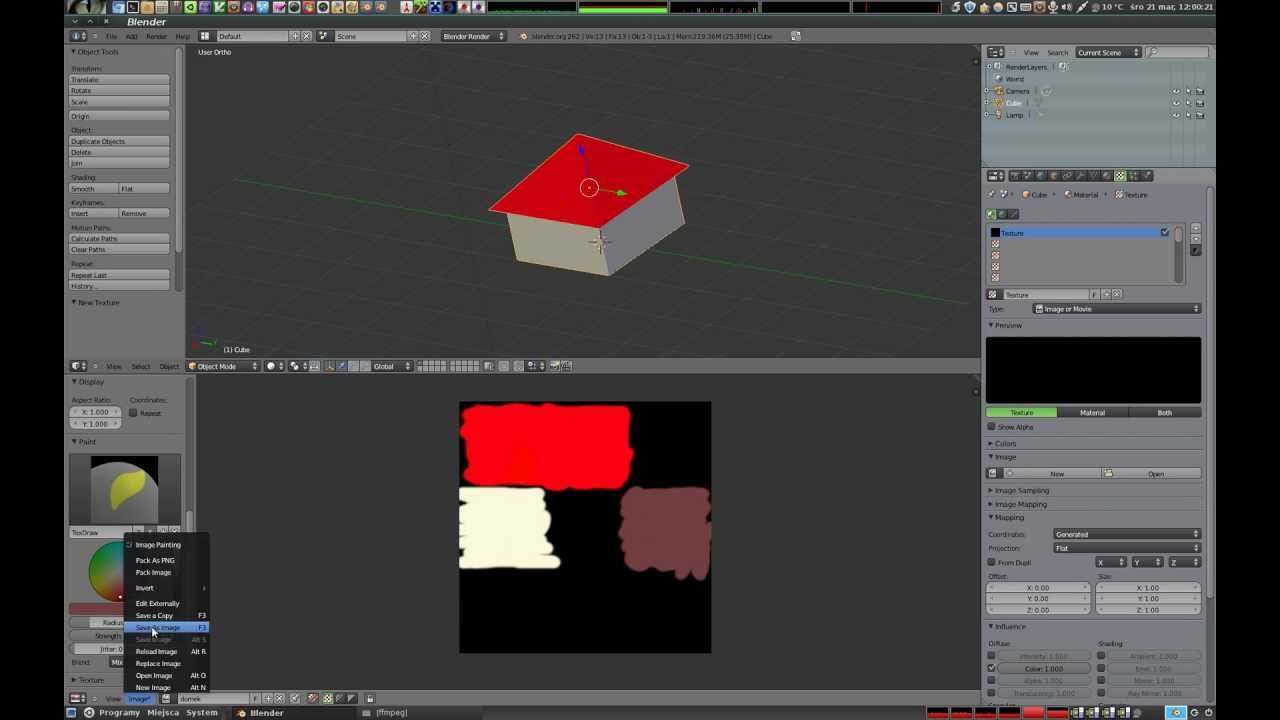Open the Current Scene outliner dropdown
Viewport: 1280px width, 720px height.
(x=1108, y=52)
